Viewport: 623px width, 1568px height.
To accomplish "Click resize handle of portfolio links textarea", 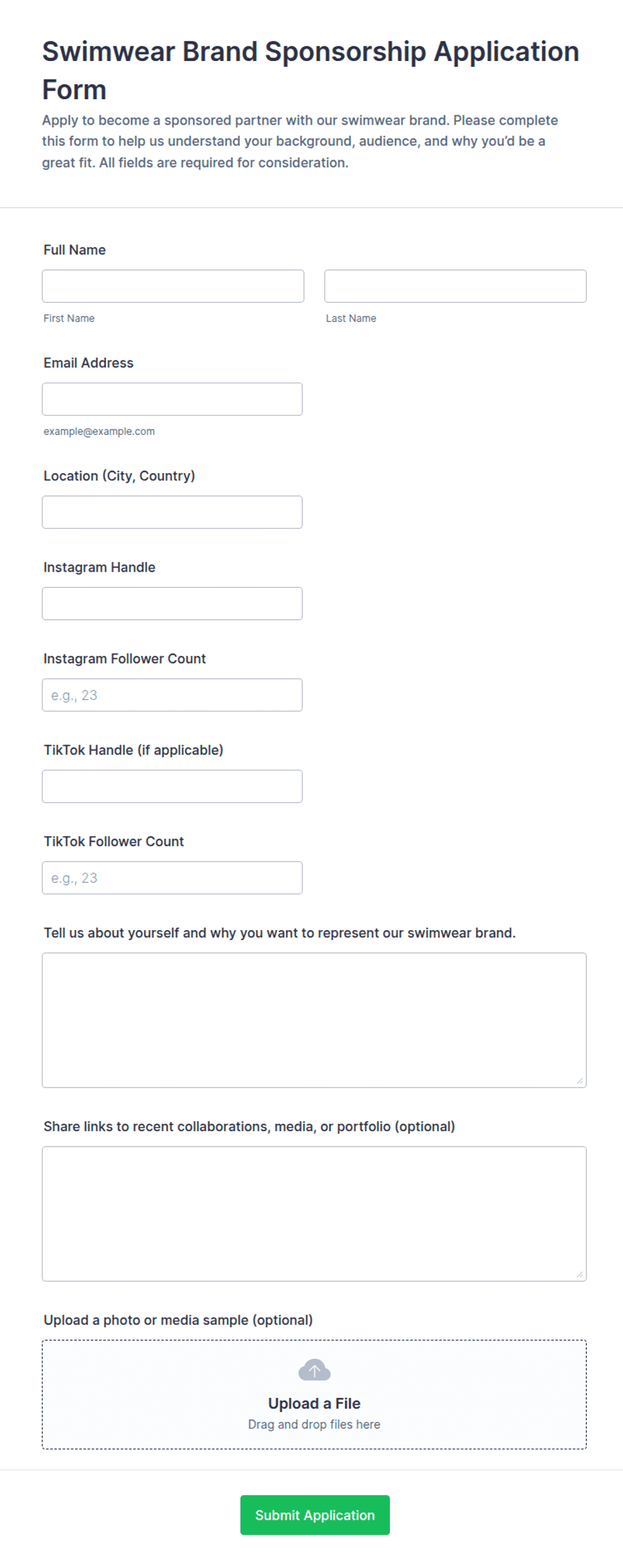I will coord(579,1275).
